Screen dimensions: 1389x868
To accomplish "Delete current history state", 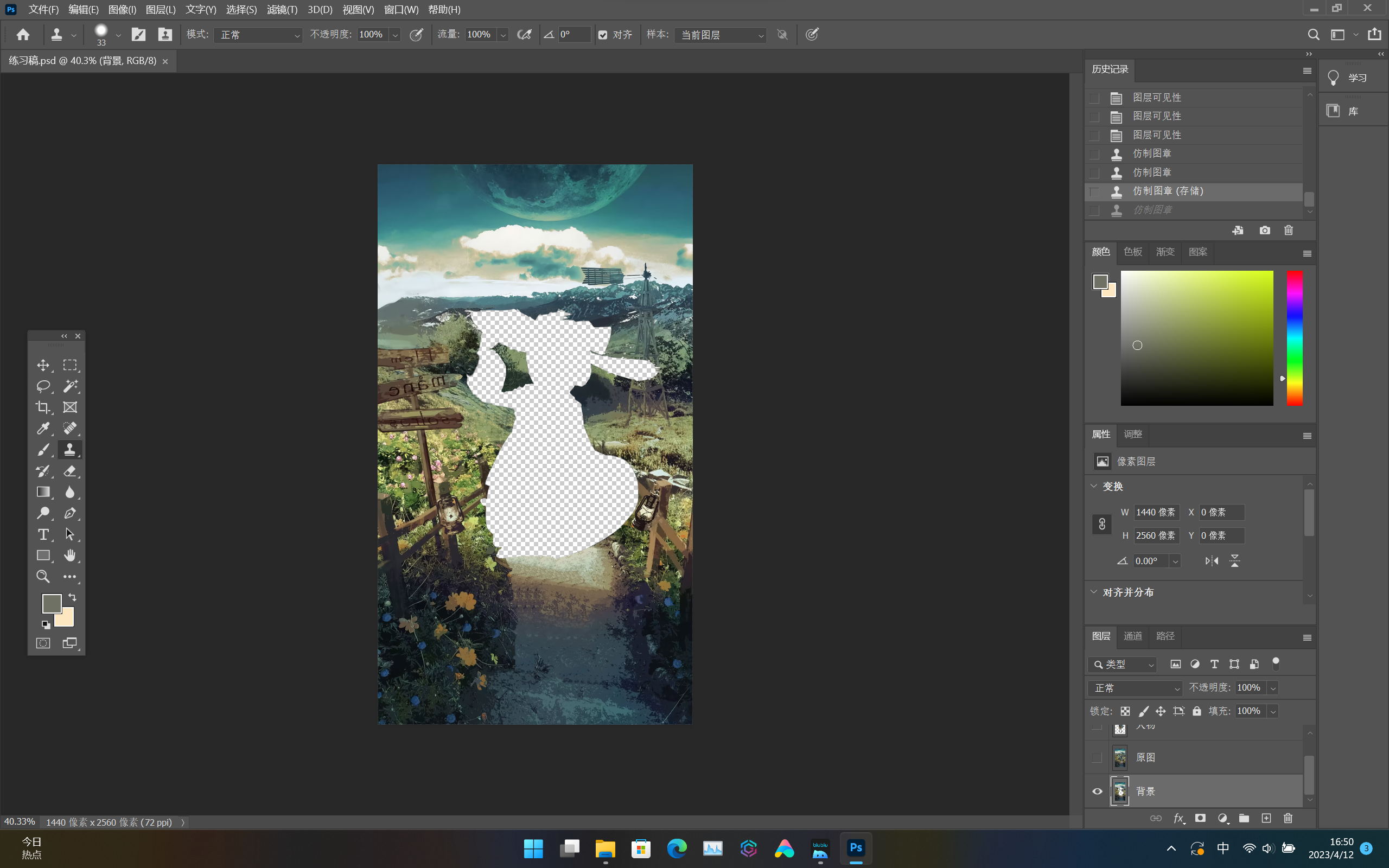I will click(x=1289, y=230).
